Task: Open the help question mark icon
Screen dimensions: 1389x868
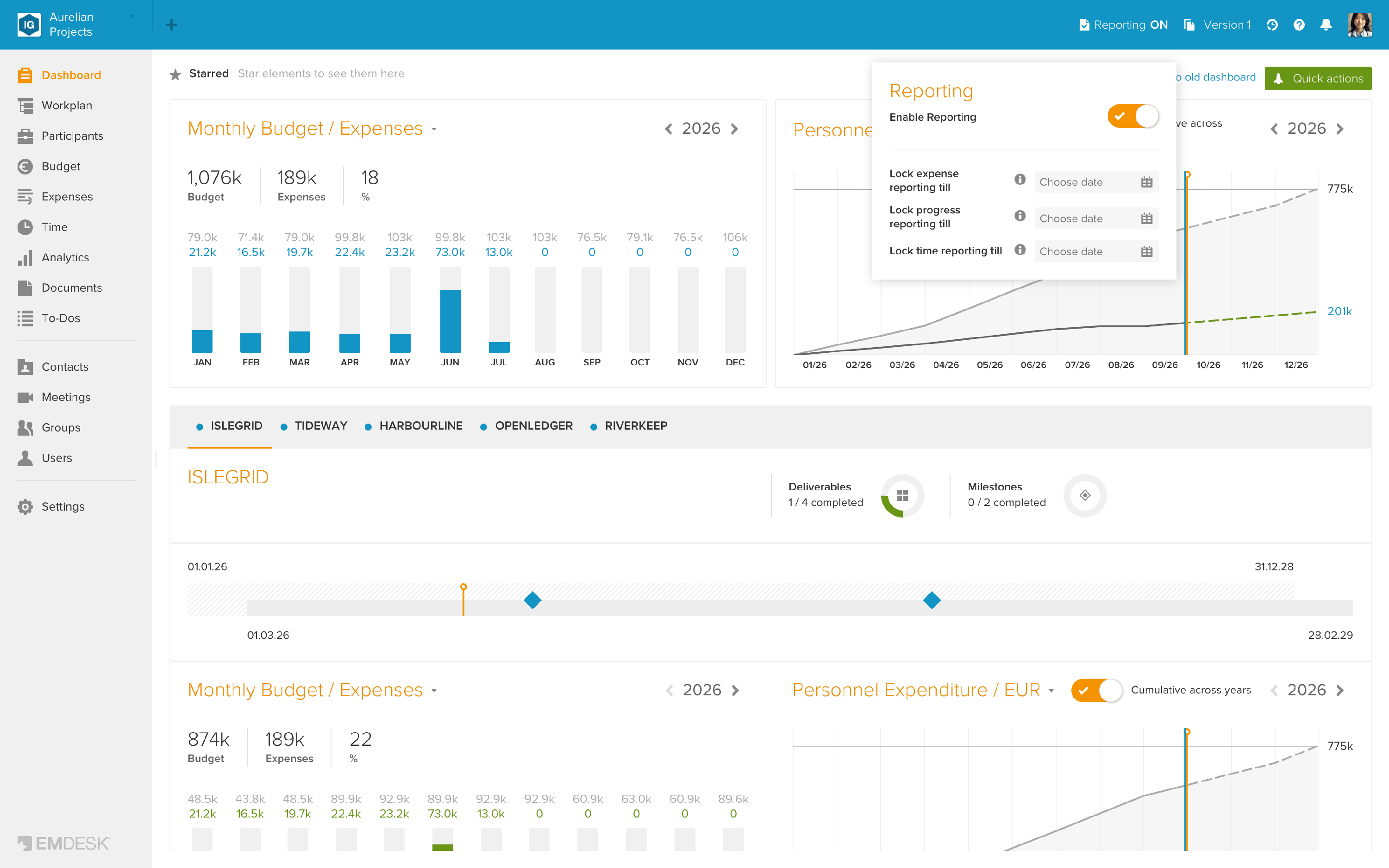Action: click(1299, 25)
